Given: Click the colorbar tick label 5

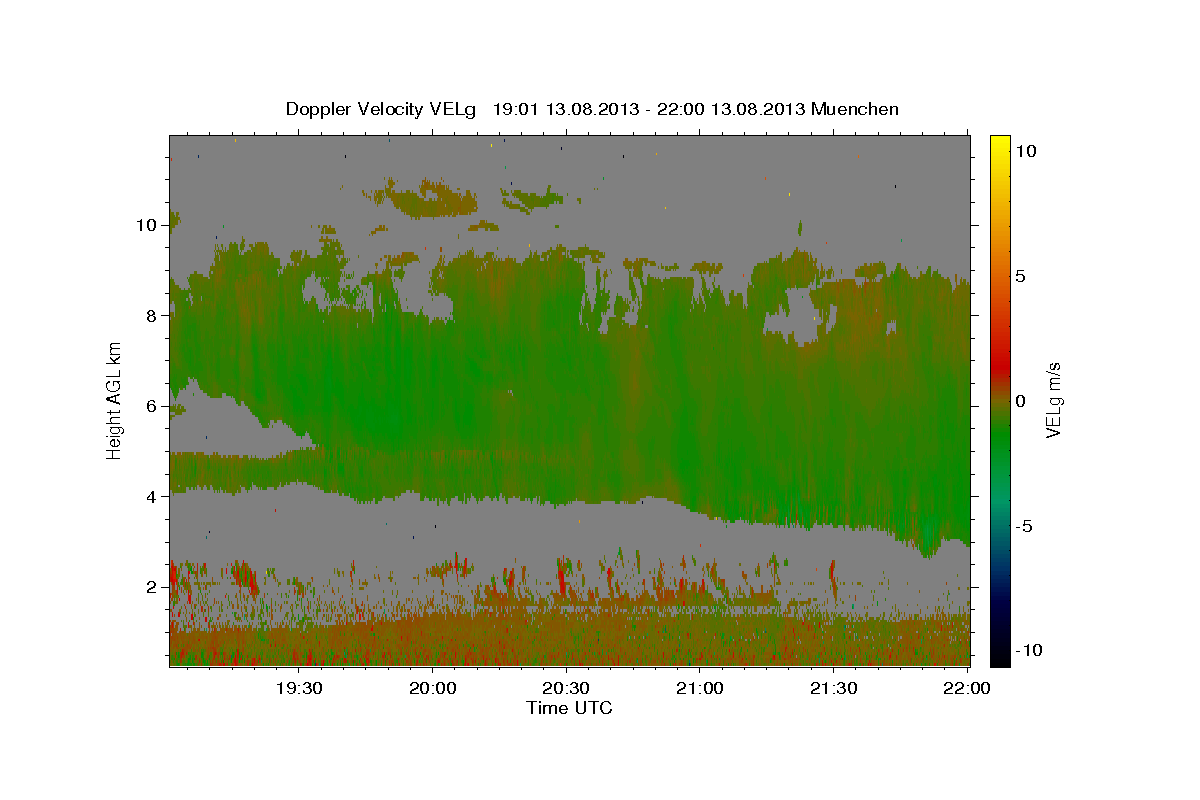Looking at the screenshot, I should [1020, 276].
